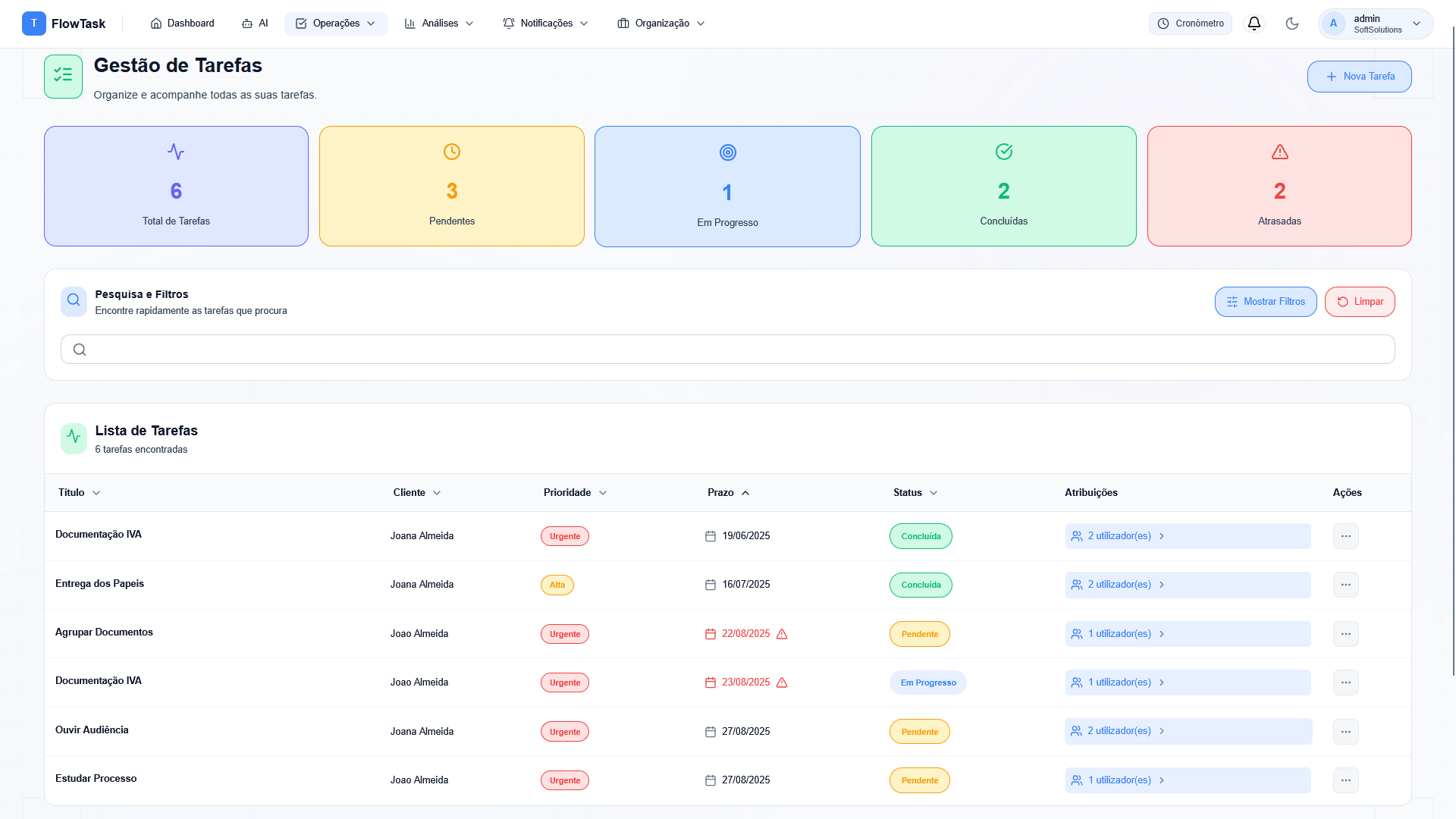
Task: Click into the task search field
Action: tap(728, 350)
